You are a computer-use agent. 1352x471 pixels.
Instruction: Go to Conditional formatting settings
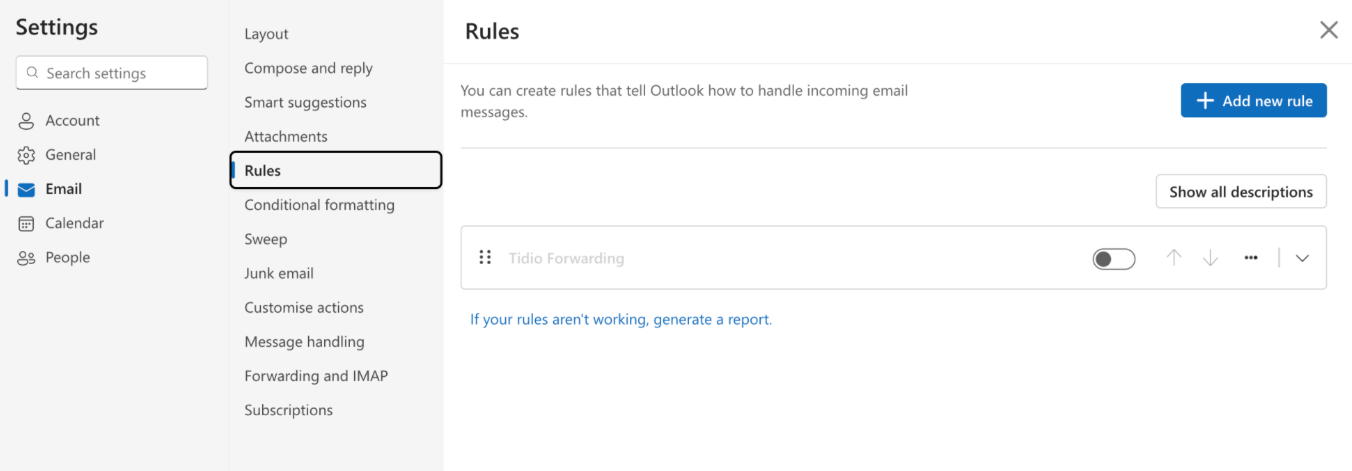[319, 205]
